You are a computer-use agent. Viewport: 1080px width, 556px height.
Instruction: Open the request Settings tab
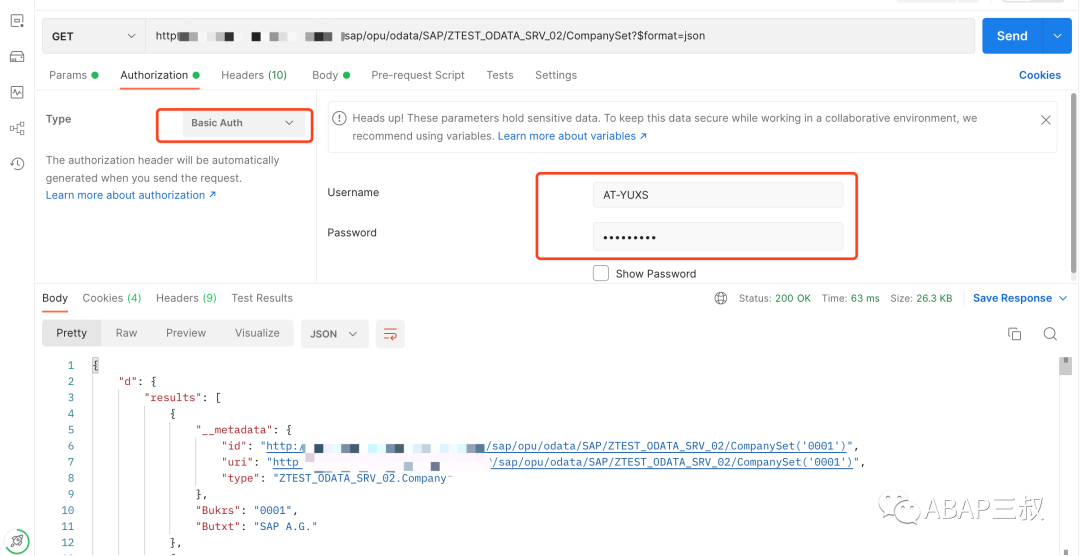tap(556, 75)
